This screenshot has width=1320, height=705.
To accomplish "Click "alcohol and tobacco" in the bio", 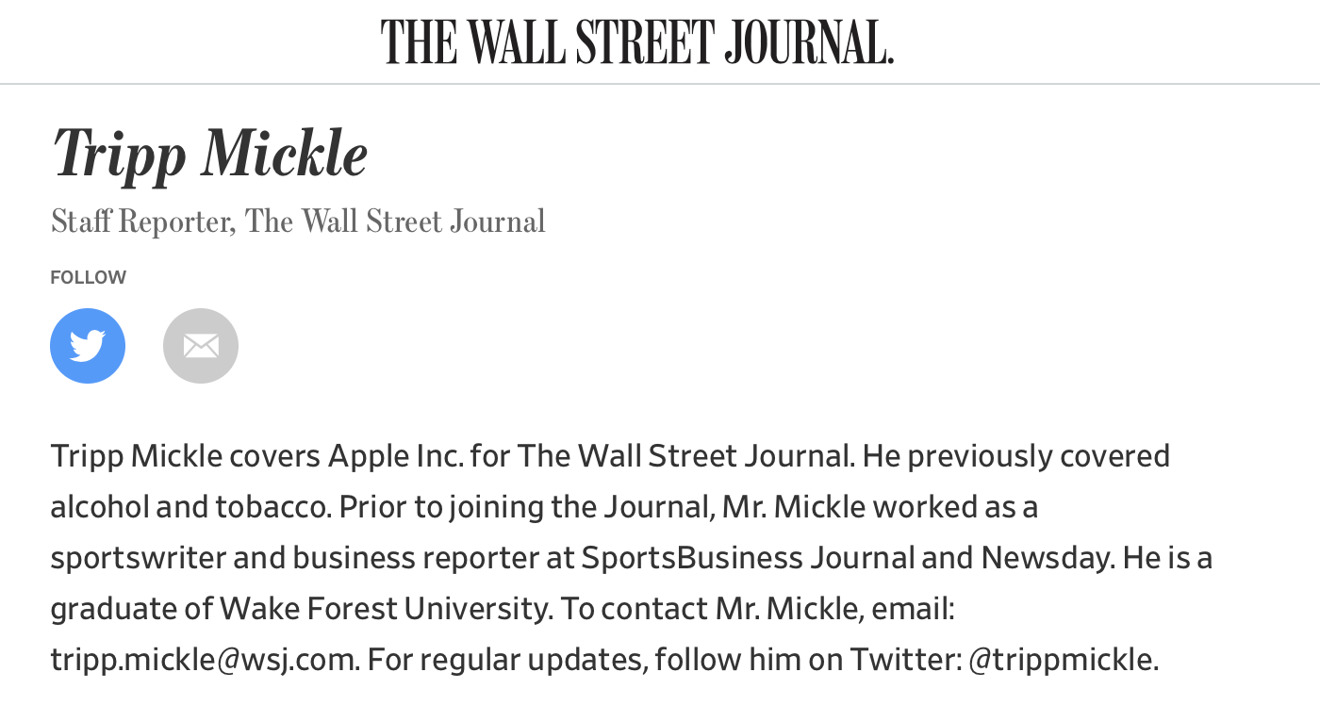I will [x=190, y=507].
